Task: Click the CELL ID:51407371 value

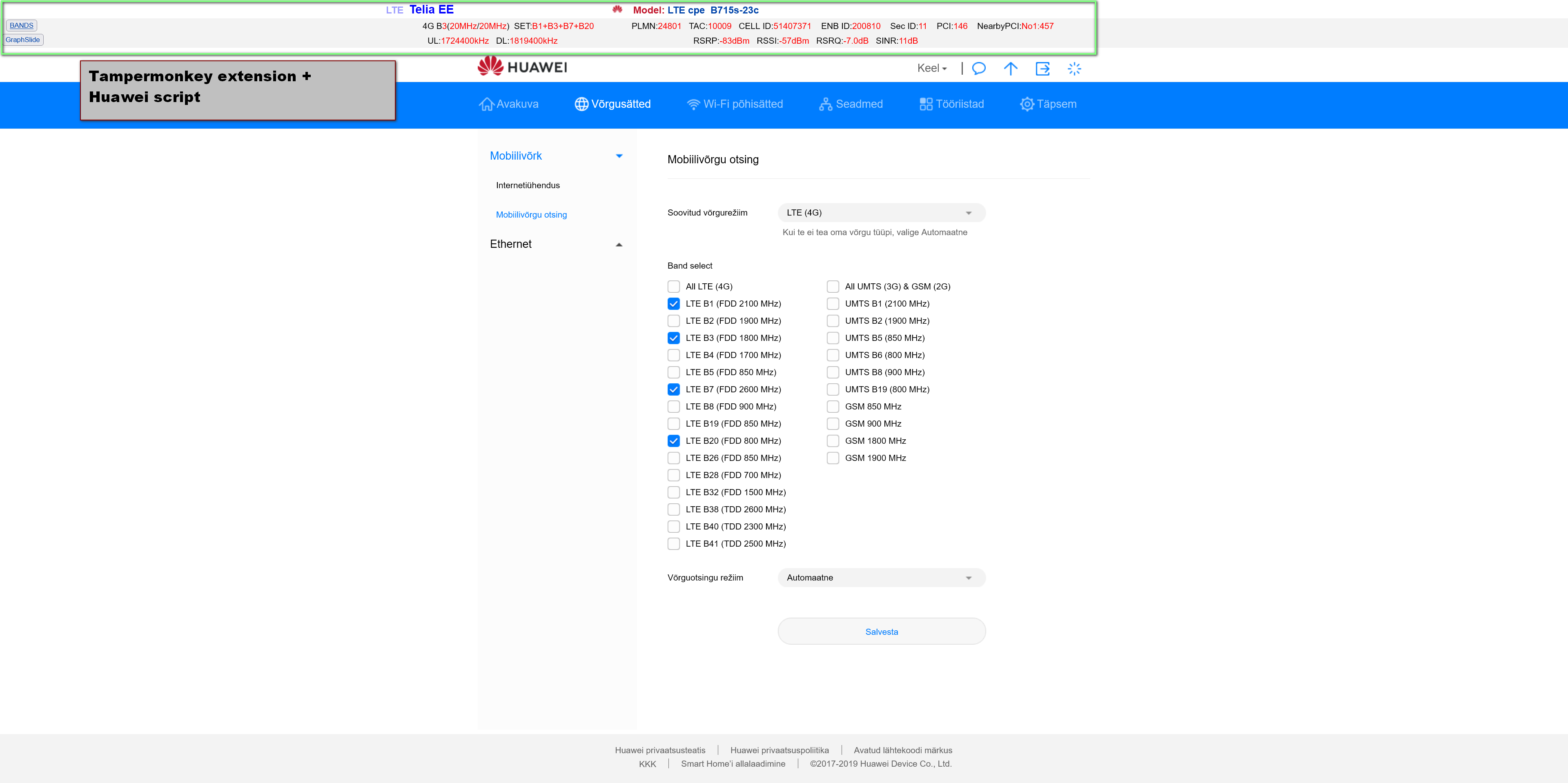Action: pos(775,26)
